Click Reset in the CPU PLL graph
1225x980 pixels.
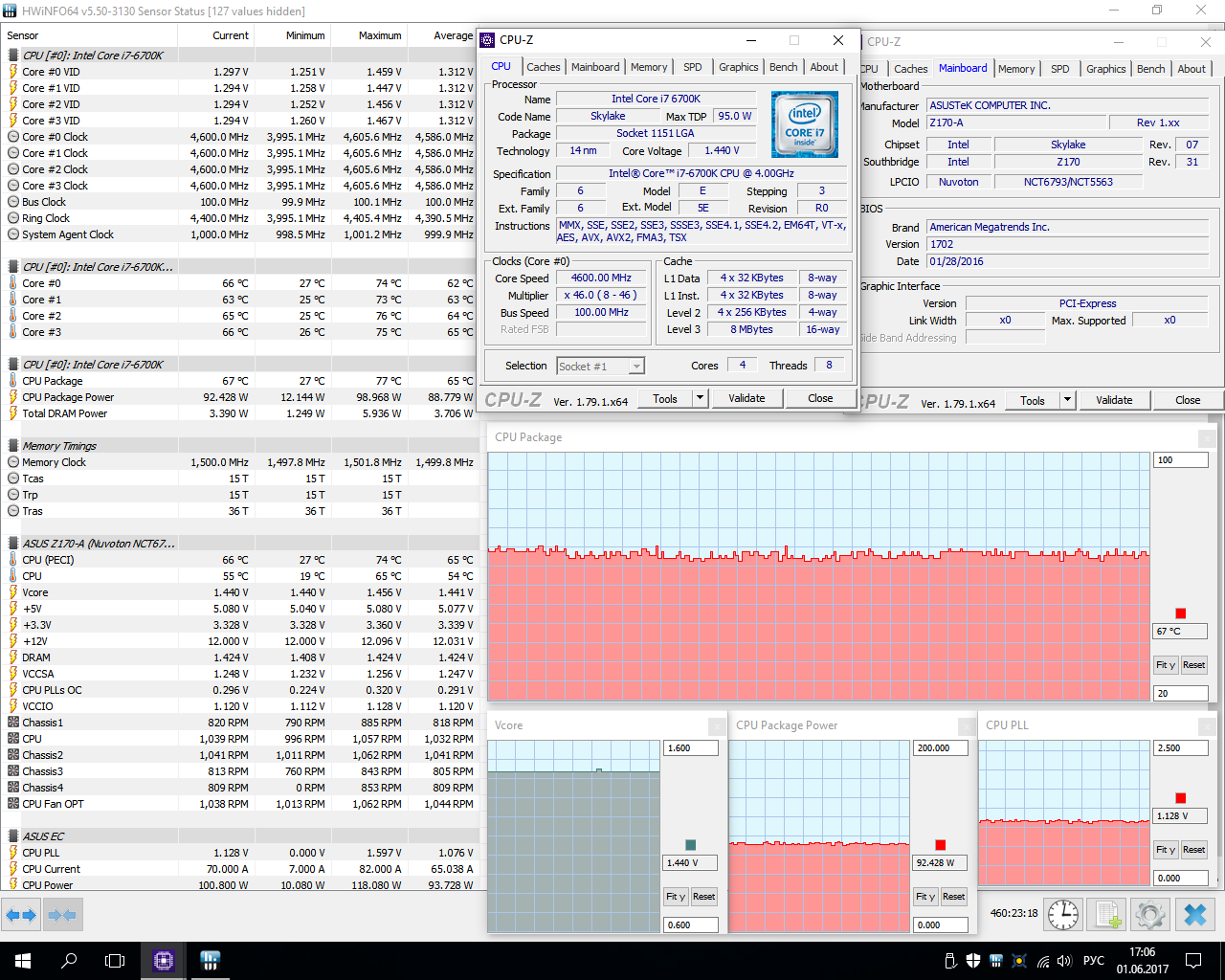tap(1193, 850)
